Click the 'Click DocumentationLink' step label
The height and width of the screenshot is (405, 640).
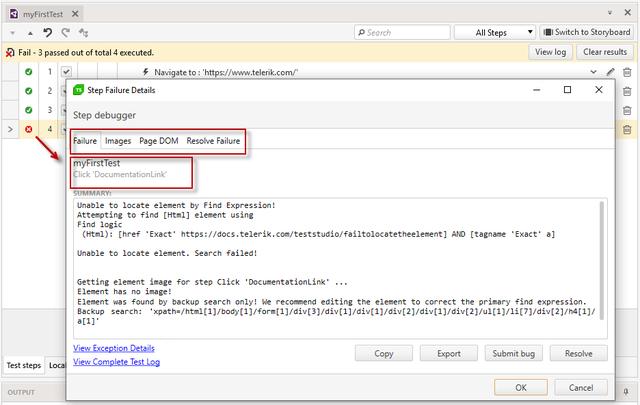(x=120, y=174)
